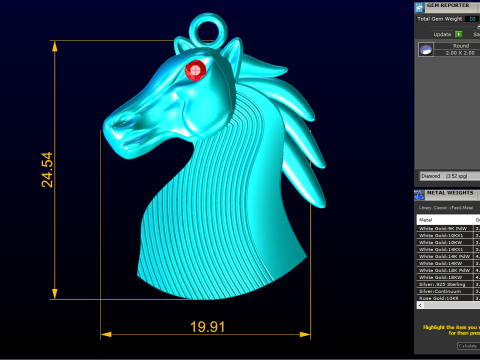Click the GEM REPORTER panel title
This screenshot has width=480, height=360.
pyautogui.click(x=448, y=5)
